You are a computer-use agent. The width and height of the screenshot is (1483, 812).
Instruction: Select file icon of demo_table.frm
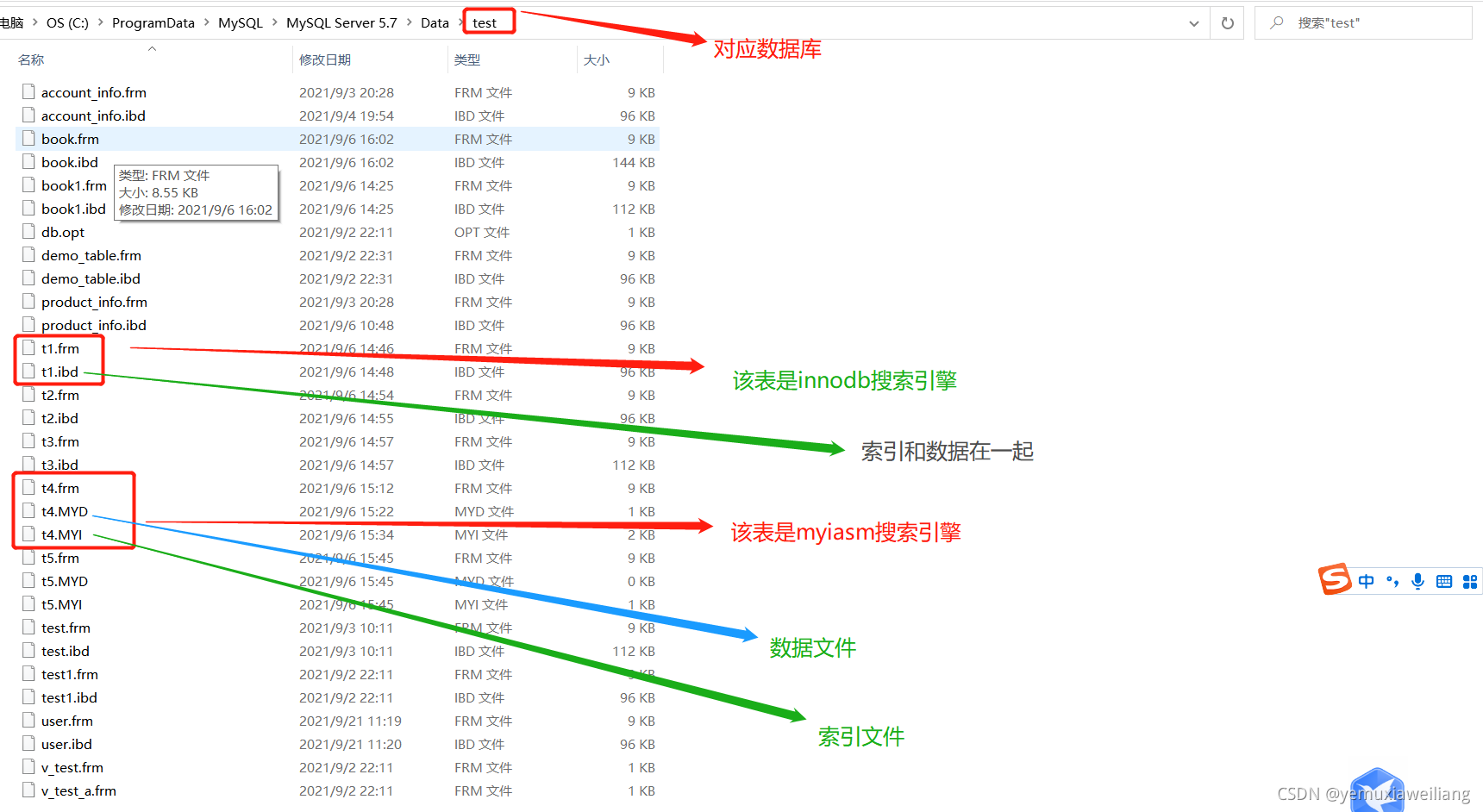(28, 254)
